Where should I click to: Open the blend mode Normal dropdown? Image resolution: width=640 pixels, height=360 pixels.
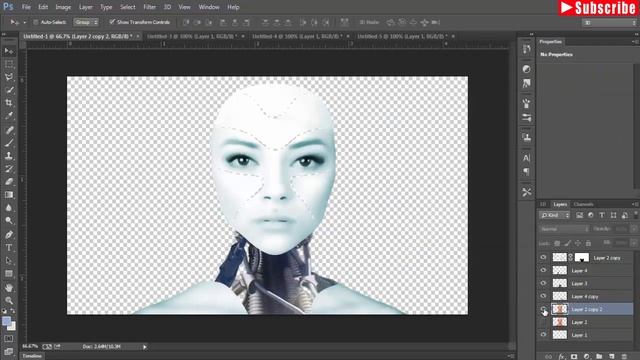coord(564,229)
